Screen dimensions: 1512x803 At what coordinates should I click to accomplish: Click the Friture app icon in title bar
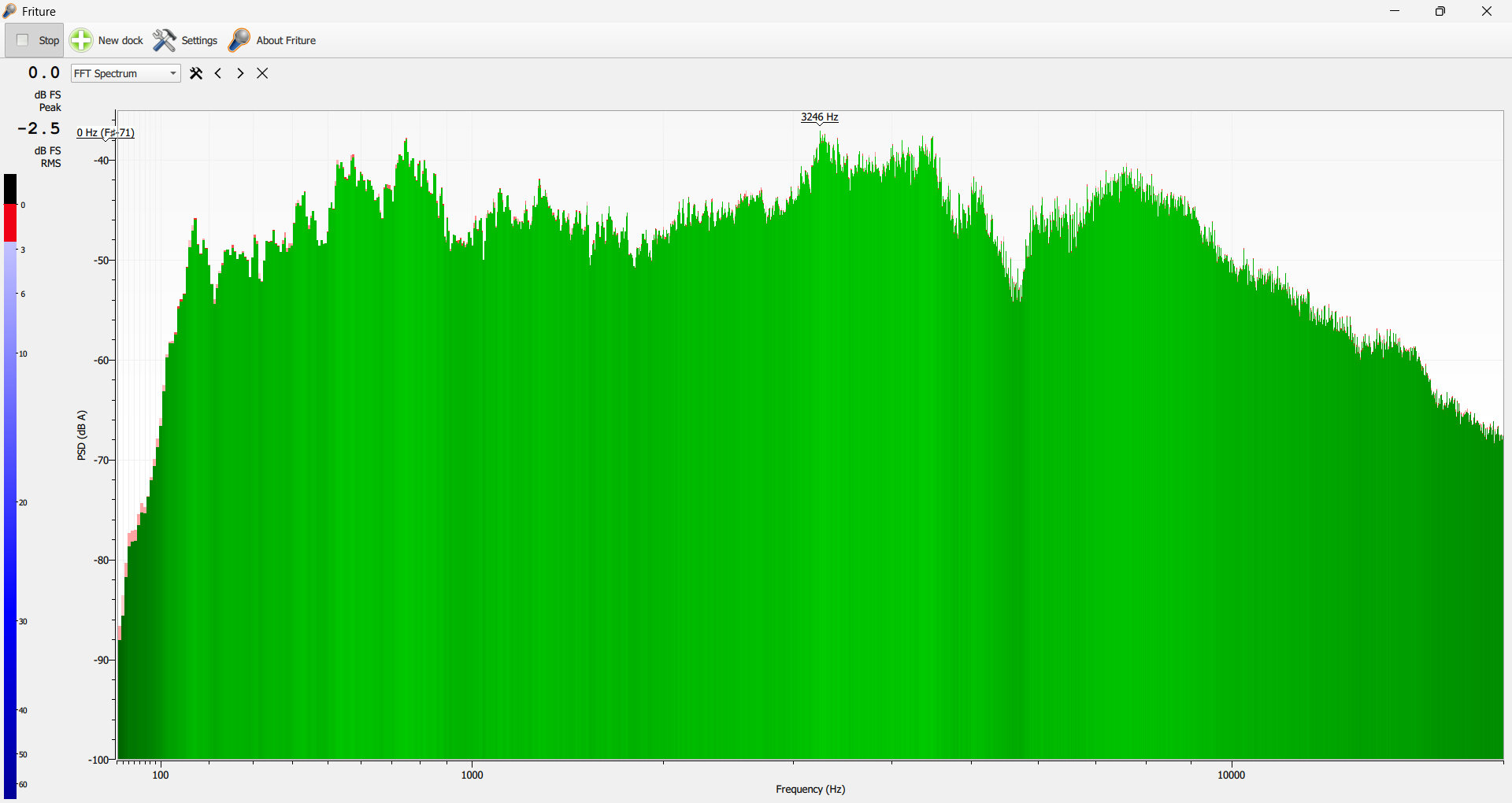click(x=9, y=11)
